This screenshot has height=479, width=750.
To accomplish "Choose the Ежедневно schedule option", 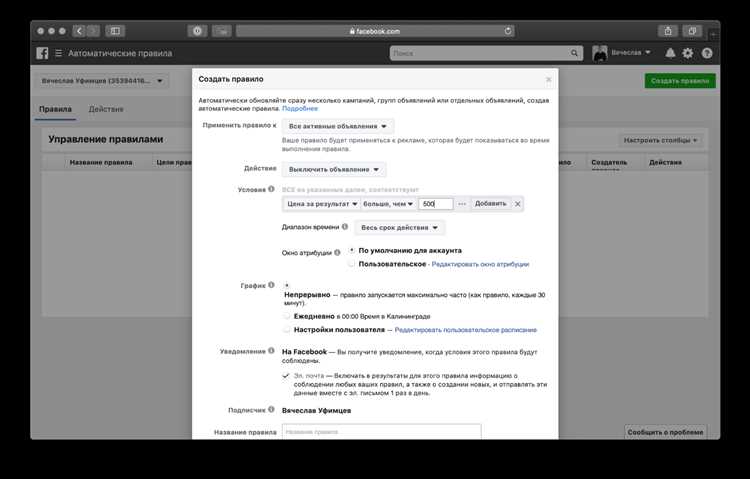I will pyautogui.click(x=287, y=316).
